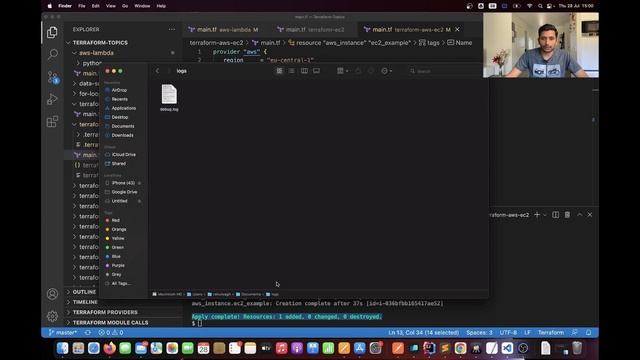Select the Red tag in Finder sidebar
640x360 pixels.
tap(116, 220)
